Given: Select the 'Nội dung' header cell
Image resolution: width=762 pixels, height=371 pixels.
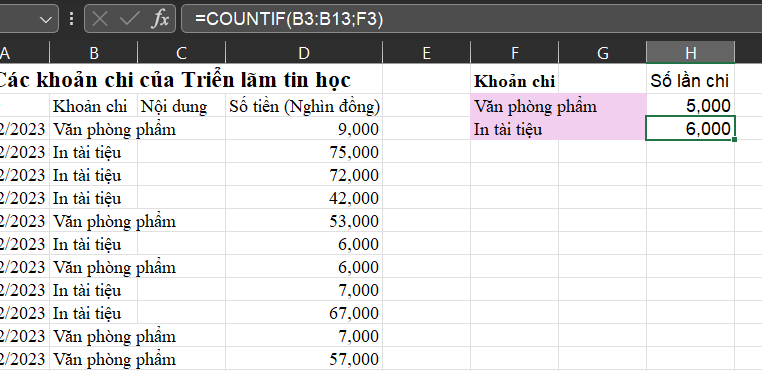Looking at the screenshot, I should pos(181,106).
